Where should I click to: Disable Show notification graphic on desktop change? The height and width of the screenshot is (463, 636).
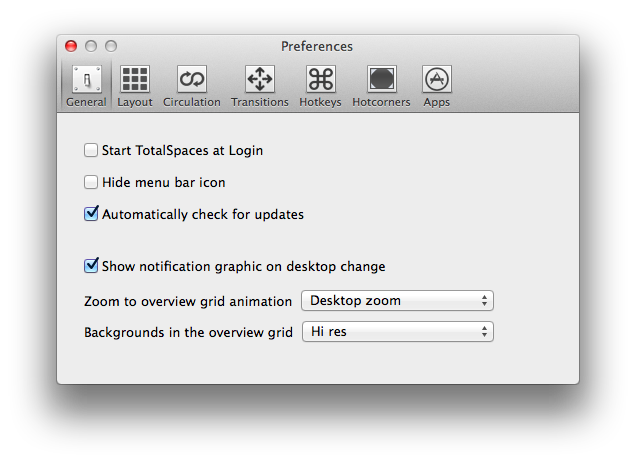click(x=92, y=266)
